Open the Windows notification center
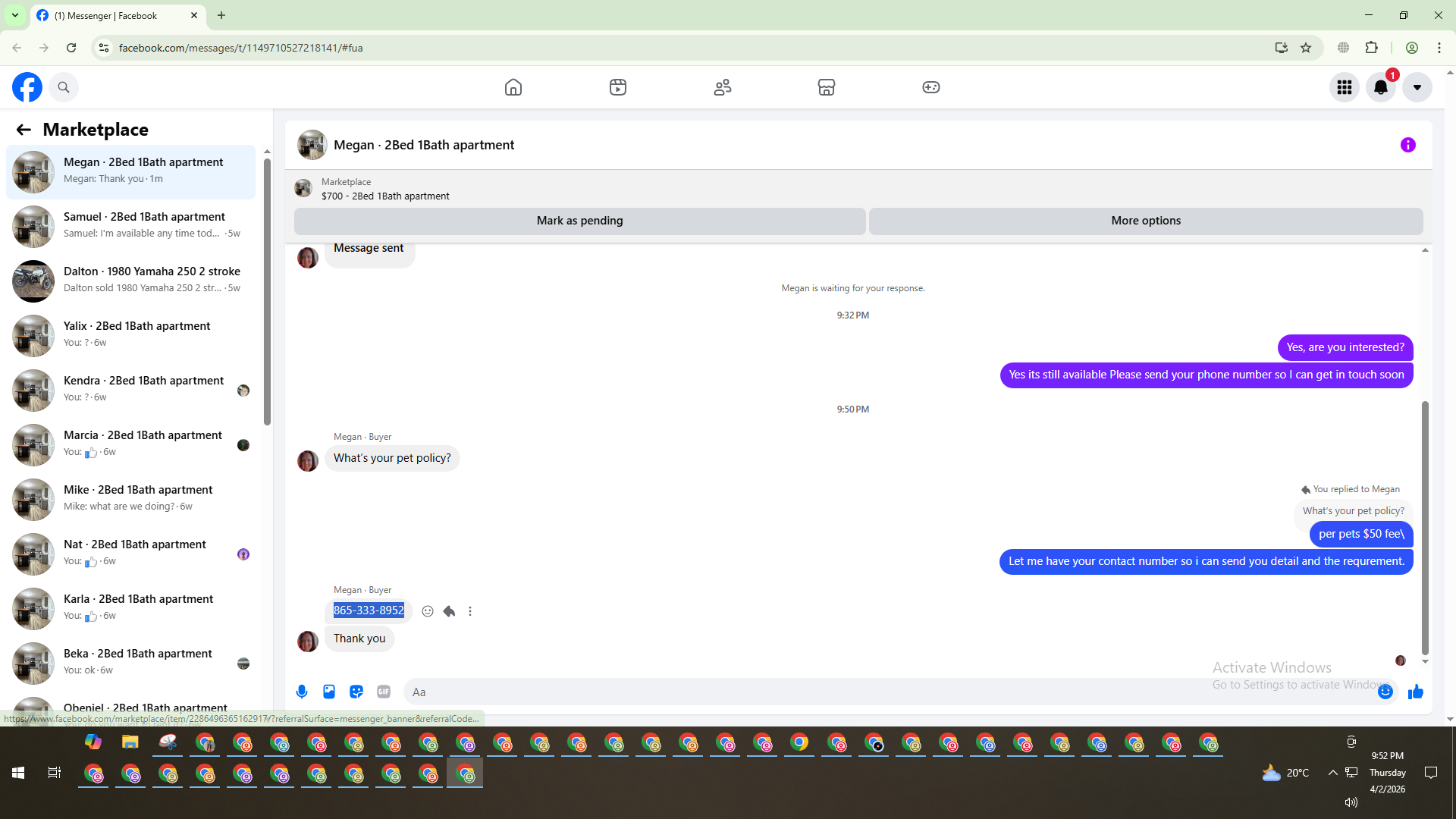 click(1431, 773)
